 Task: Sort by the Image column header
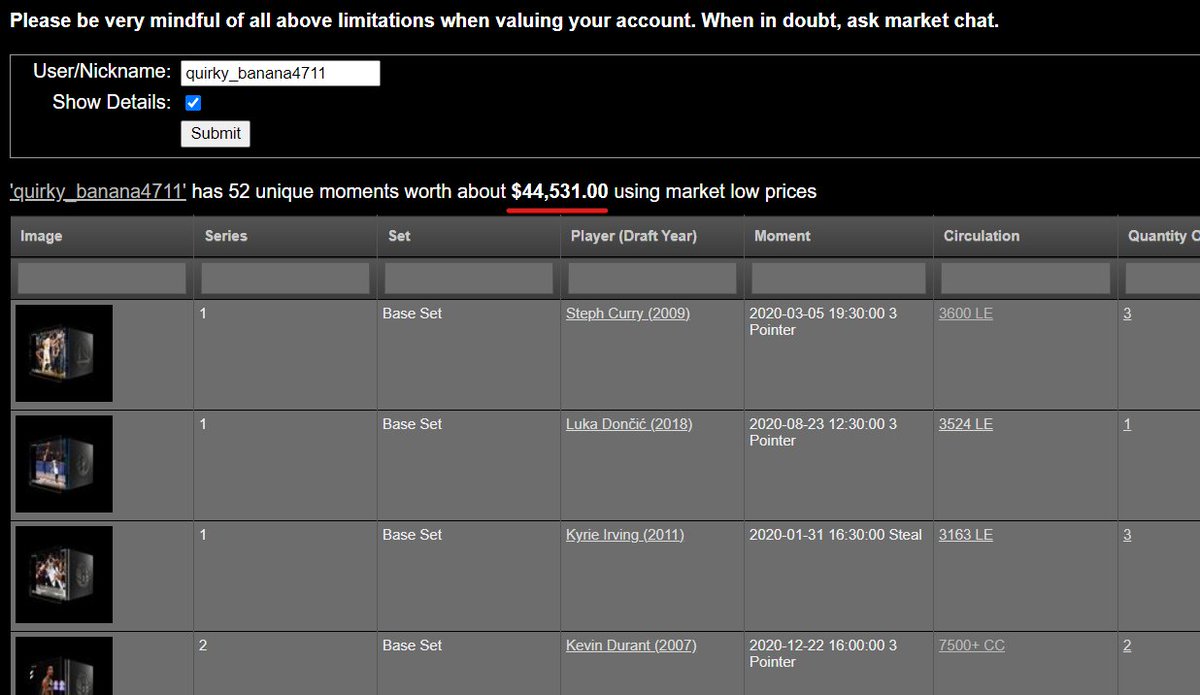(101, 236)
